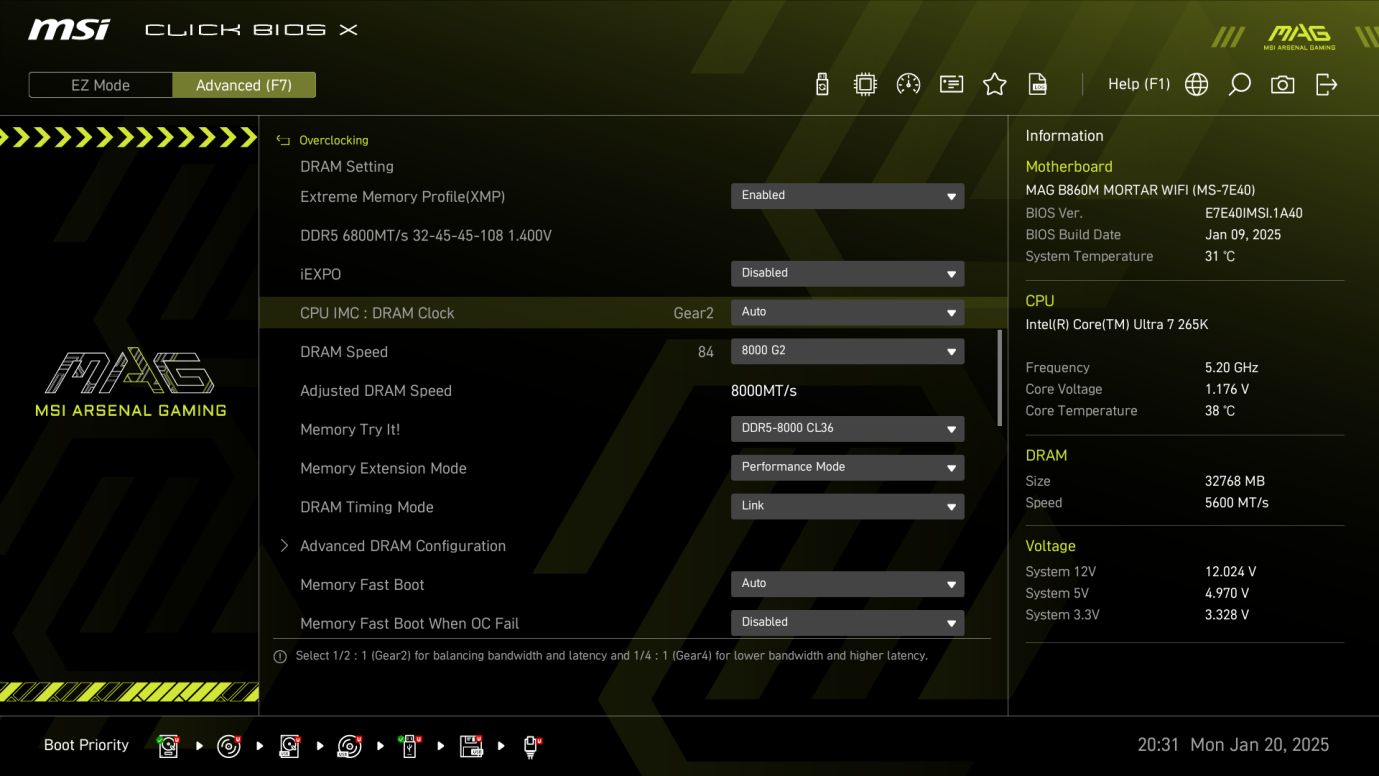Select the USB optical disc boot device
The height and width of the screenshot is (776, 1379).
349,746
